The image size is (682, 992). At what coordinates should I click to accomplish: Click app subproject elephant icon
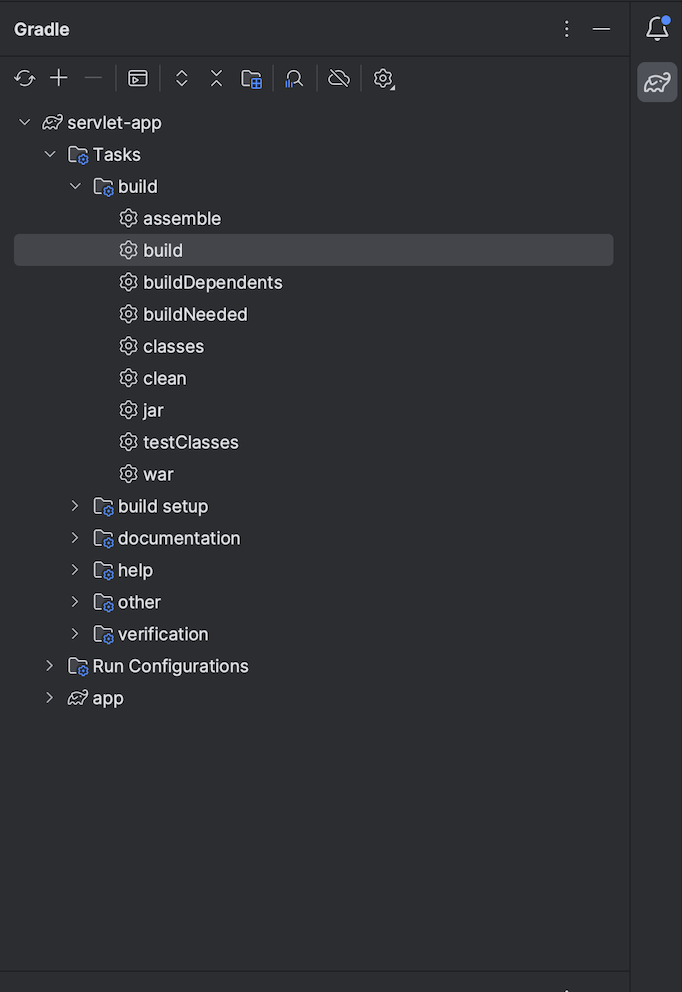pyautogui.click(x=78, y=697)
